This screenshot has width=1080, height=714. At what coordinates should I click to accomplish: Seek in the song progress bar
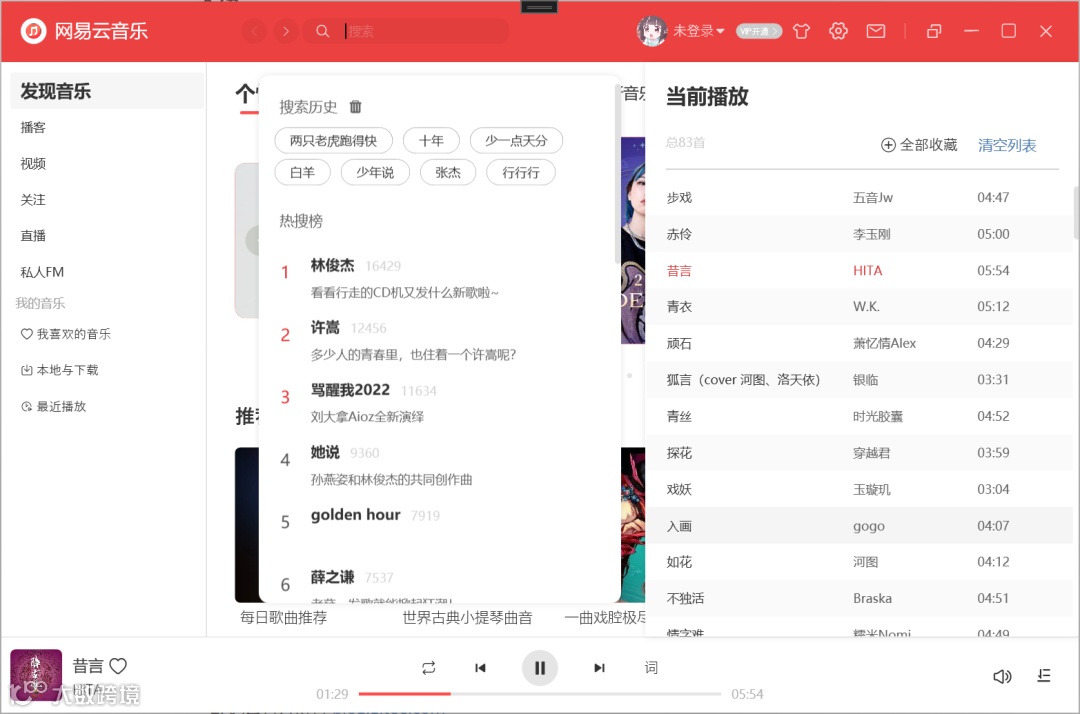[x=539, y=694]
